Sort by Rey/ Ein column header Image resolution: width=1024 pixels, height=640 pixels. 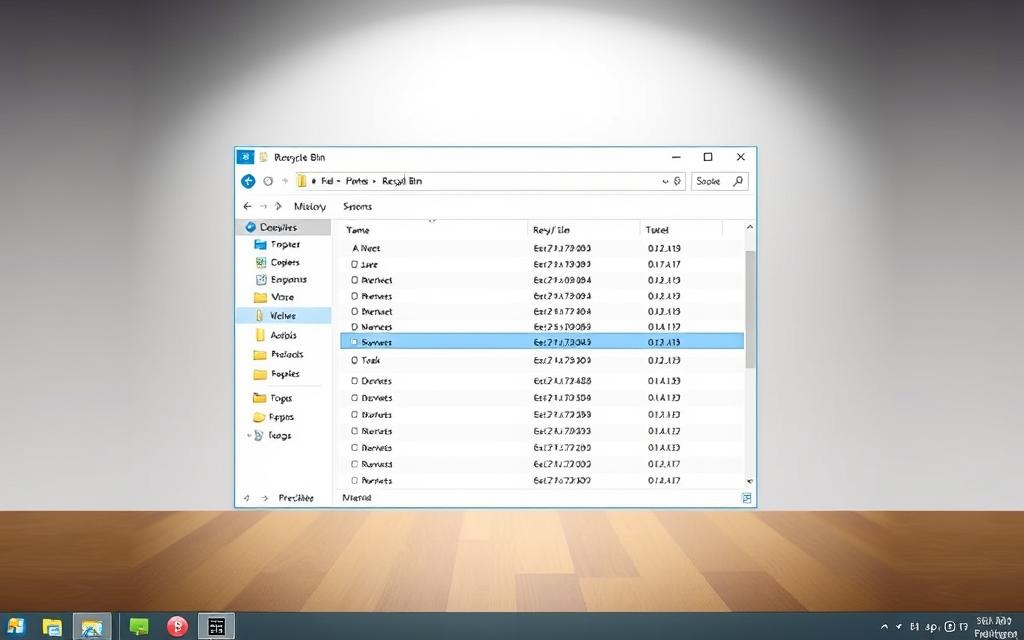tap(551, 230)
